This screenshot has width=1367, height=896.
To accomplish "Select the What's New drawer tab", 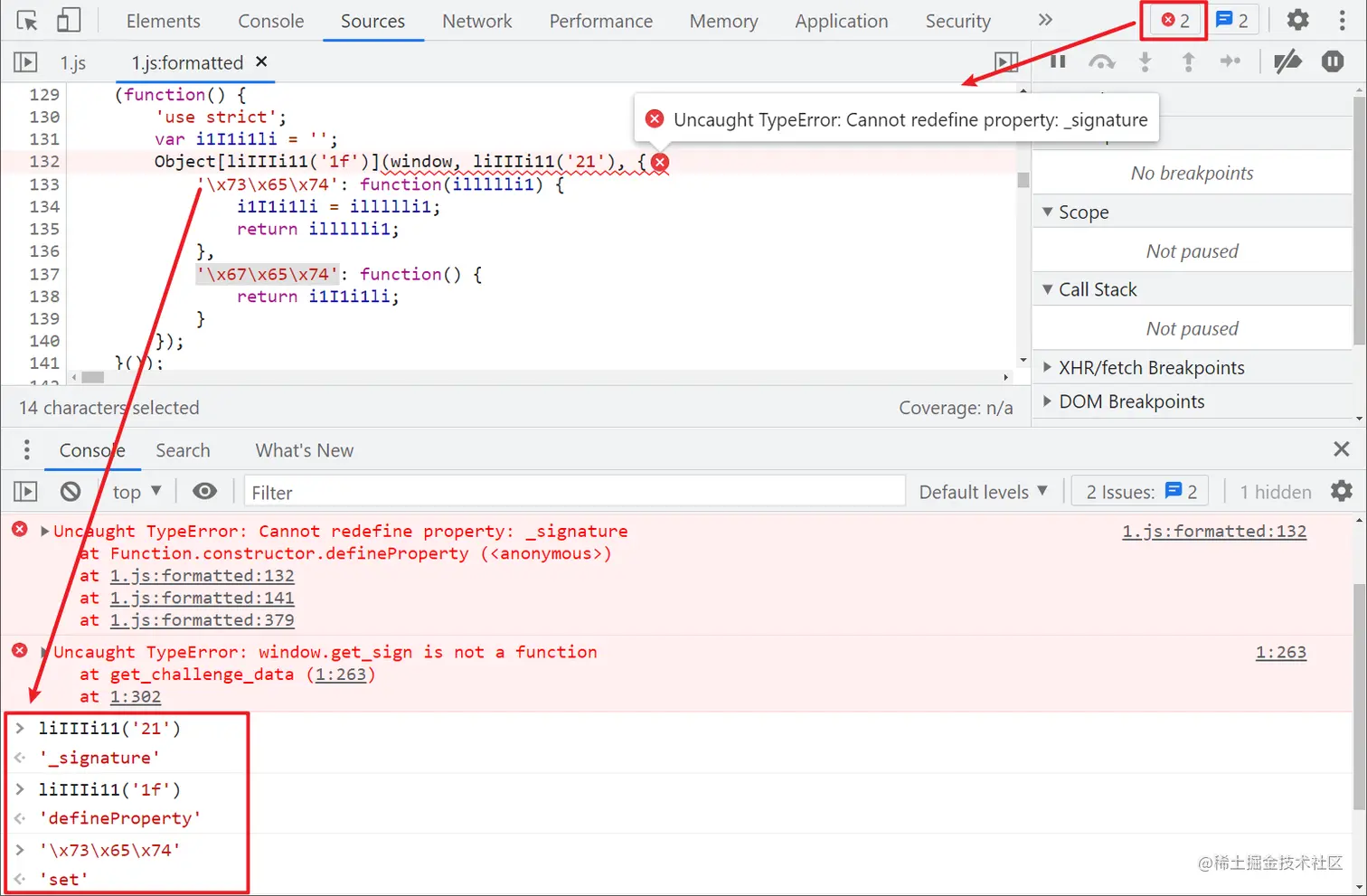I will pos(304,450).
